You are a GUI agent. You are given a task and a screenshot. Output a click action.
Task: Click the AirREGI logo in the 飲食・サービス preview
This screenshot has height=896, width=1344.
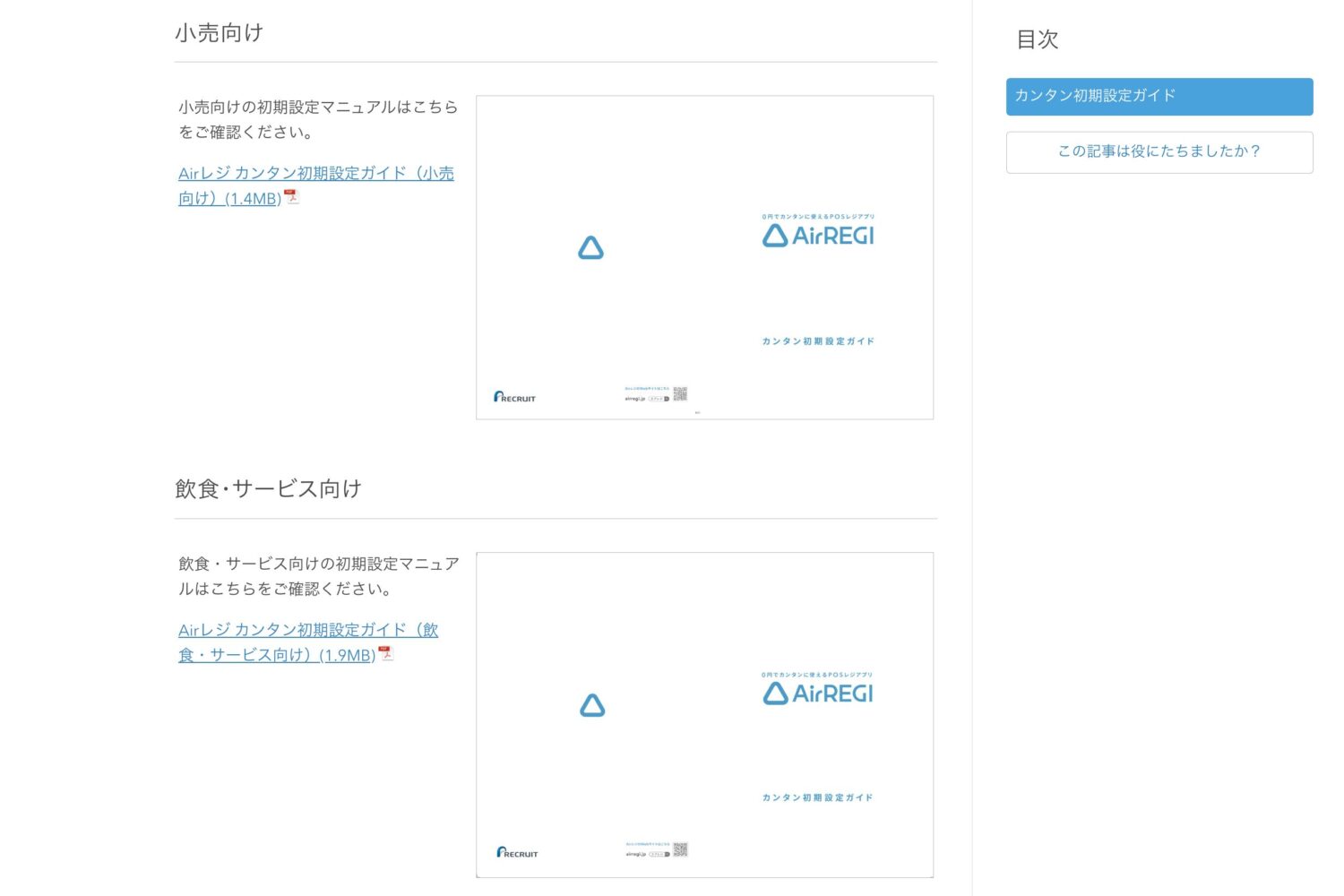tap(818, 693)
